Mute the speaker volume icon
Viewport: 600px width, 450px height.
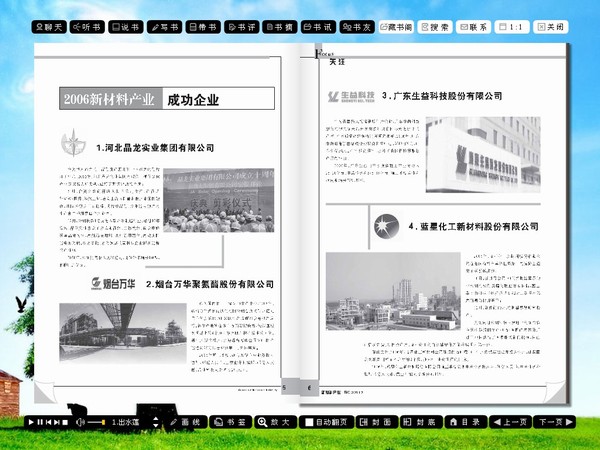click(x=80, y=422)
